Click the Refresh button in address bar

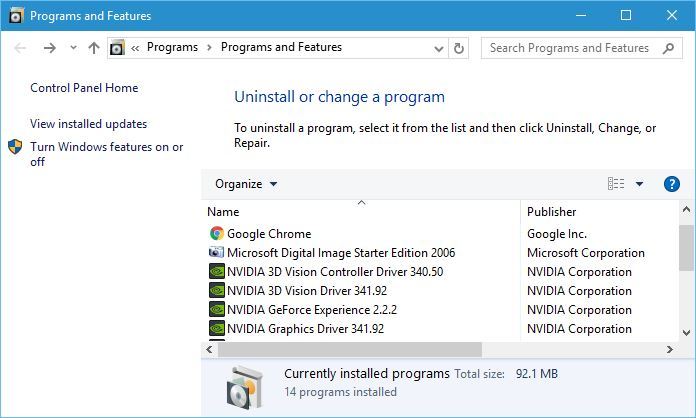pyautogui.click(x=459, y=48)
